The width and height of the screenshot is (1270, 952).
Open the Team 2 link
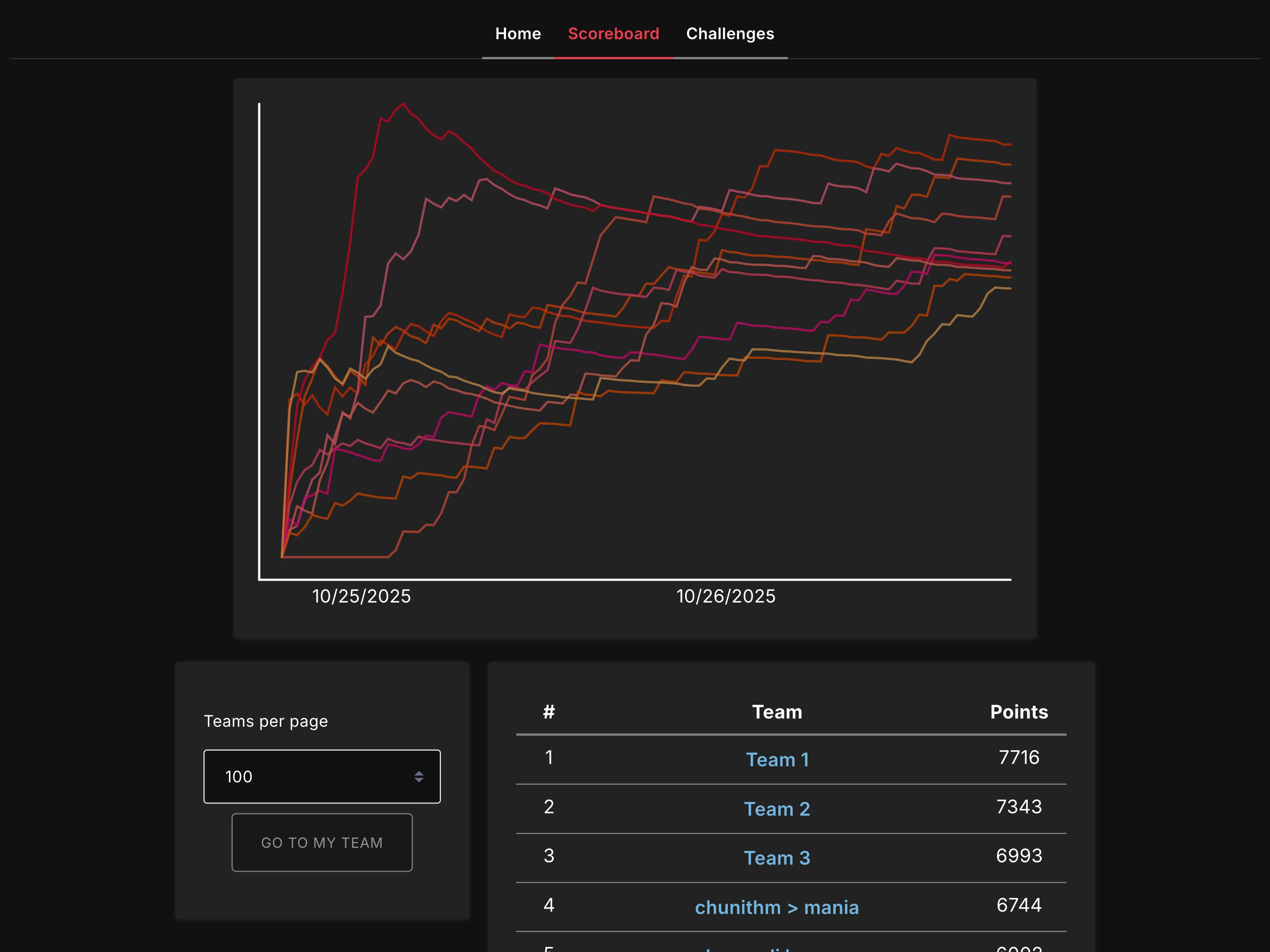click(777, 809)
